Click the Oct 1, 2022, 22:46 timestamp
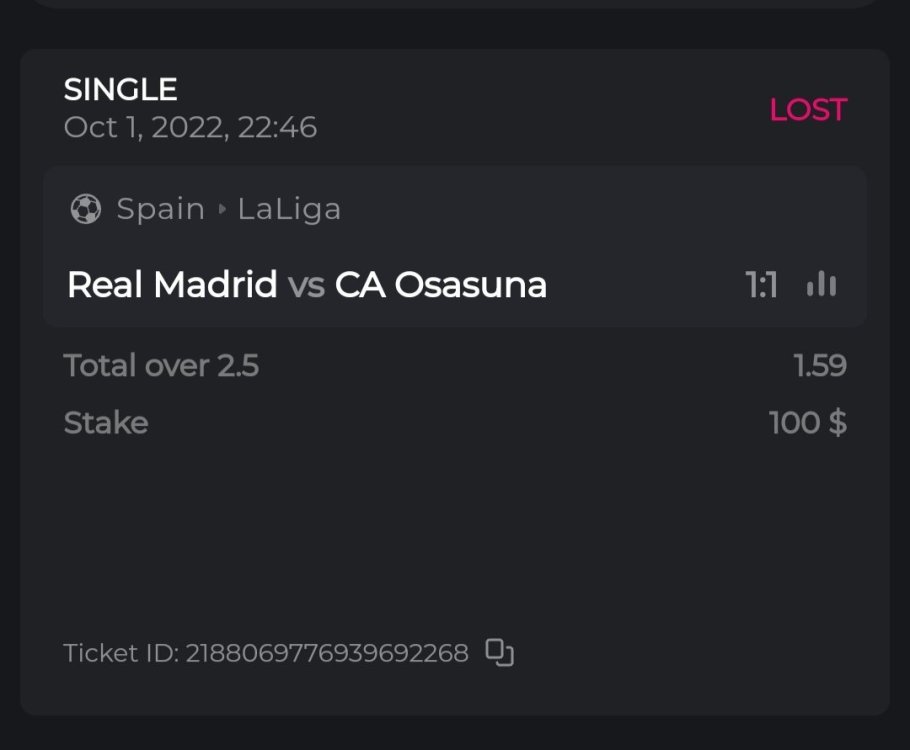The image size is (910, 750). pos(190,128)
